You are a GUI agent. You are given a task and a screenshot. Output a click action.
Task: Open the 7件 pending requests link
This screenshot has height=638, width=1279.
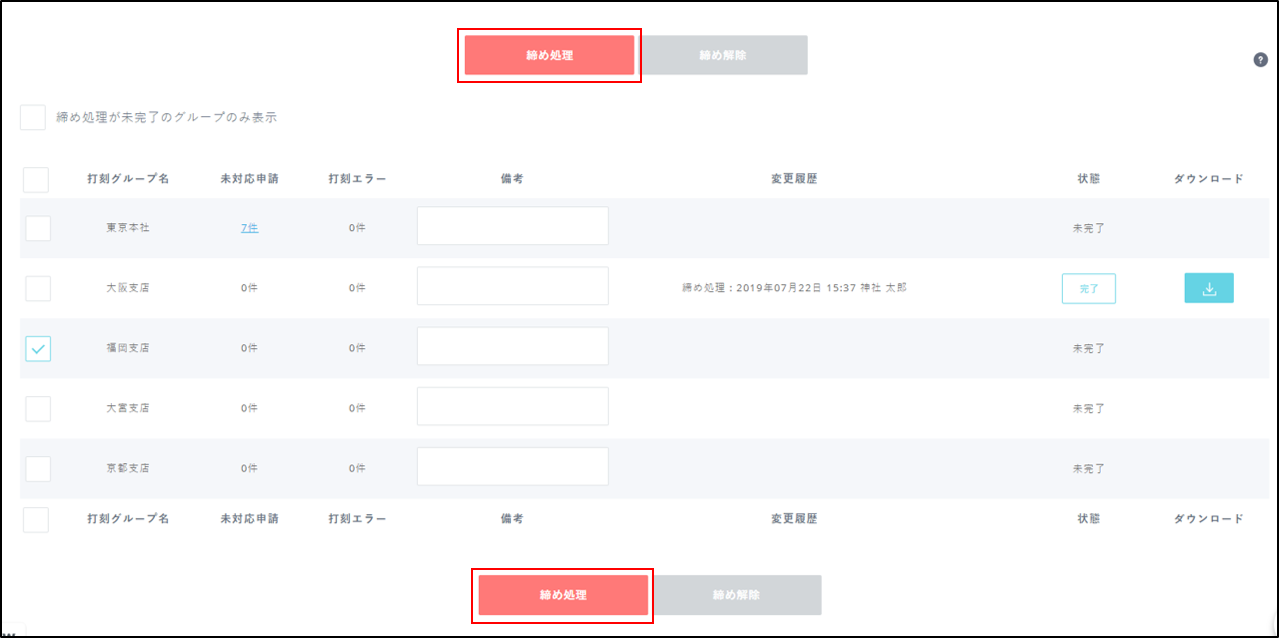(249, 228)
